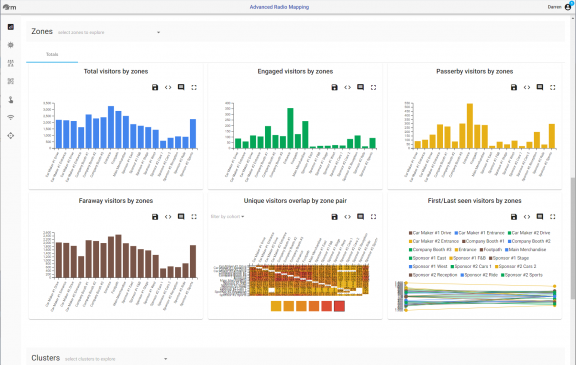Save the Faraway visitors by zones chart
The image size is (576, 365).
(155, 217)
